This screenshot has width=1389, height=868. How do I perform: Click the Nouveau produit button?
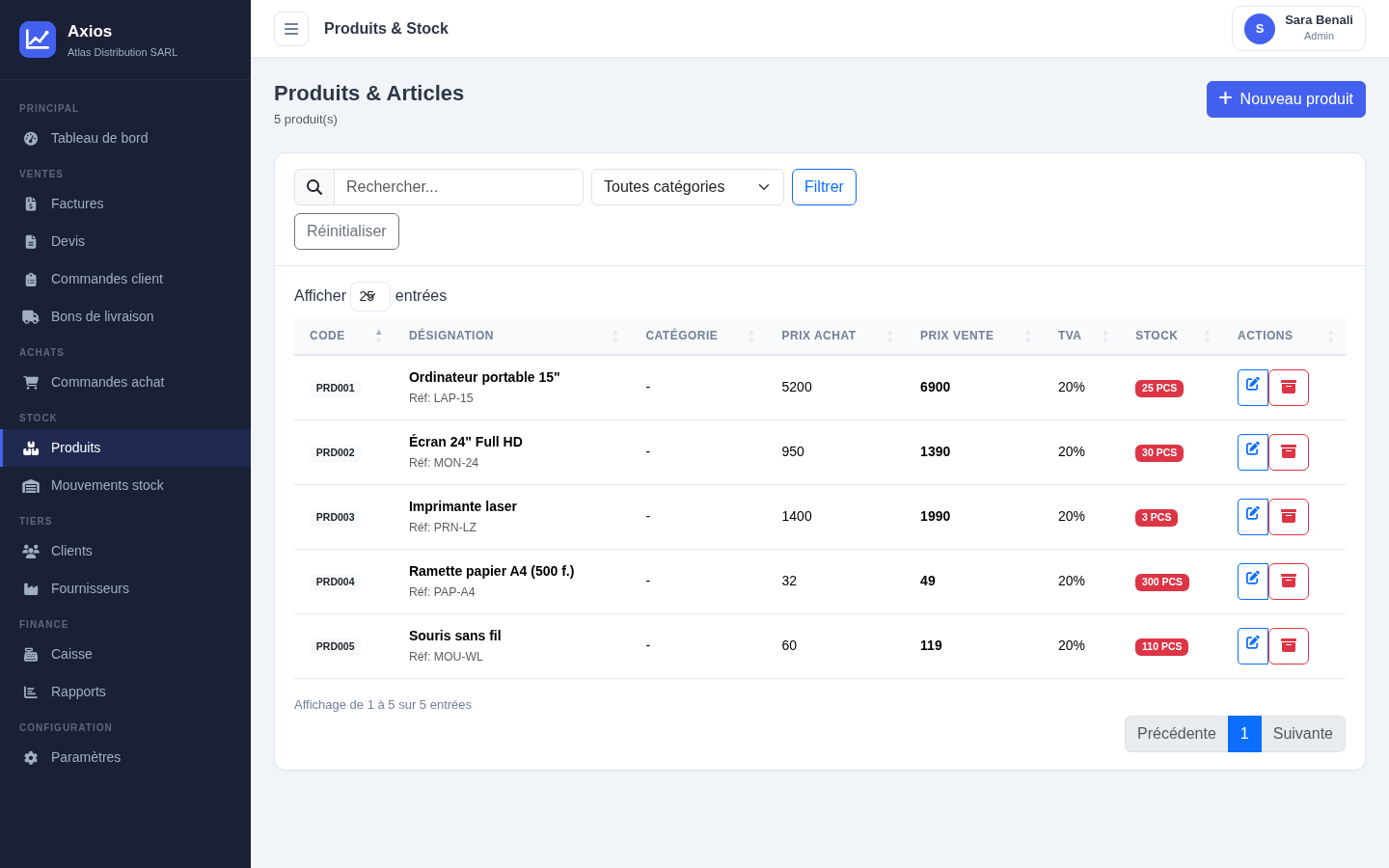pos(1286,99)
